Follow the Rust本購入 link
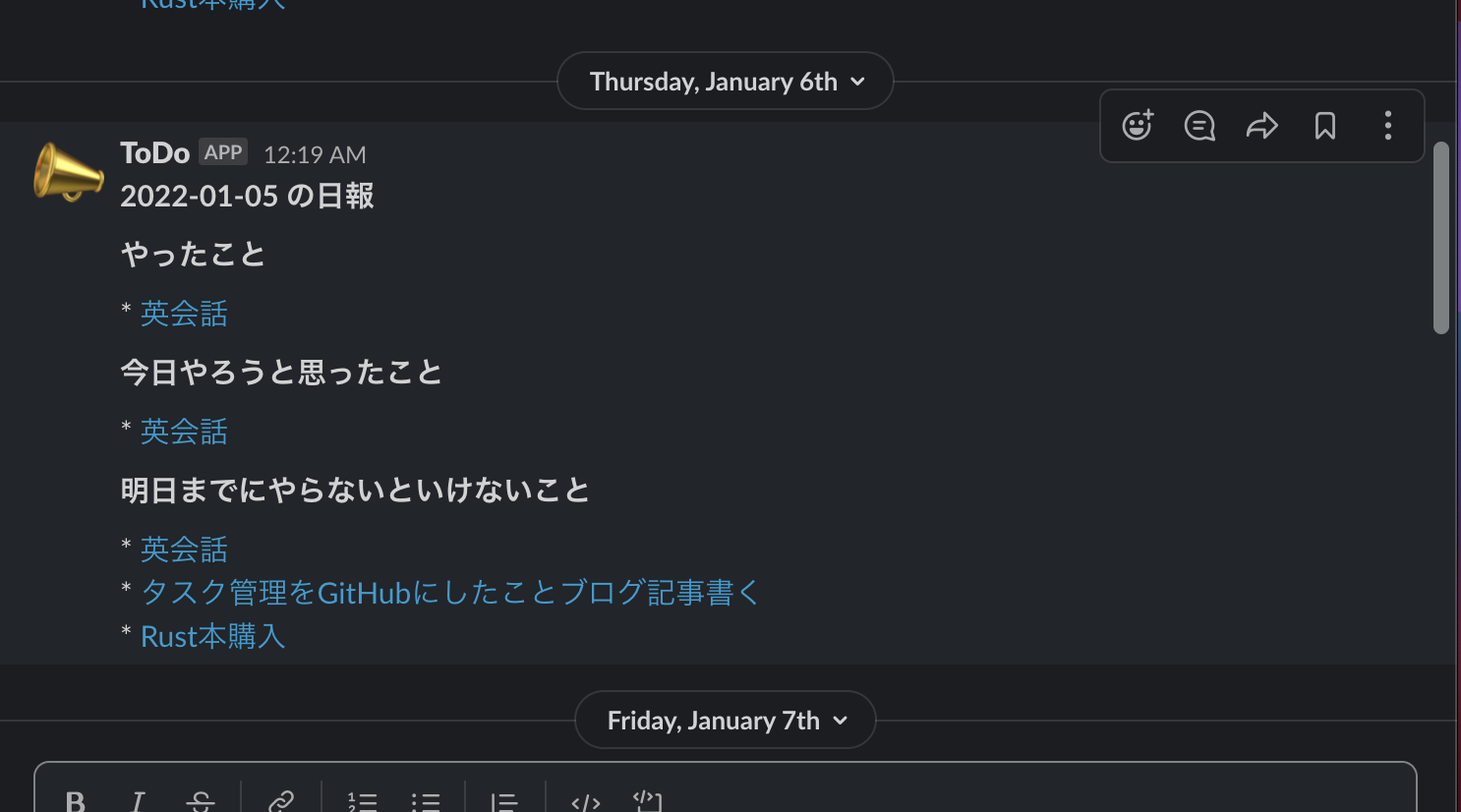The image size is (1461, 812). [x=212, y=636]
